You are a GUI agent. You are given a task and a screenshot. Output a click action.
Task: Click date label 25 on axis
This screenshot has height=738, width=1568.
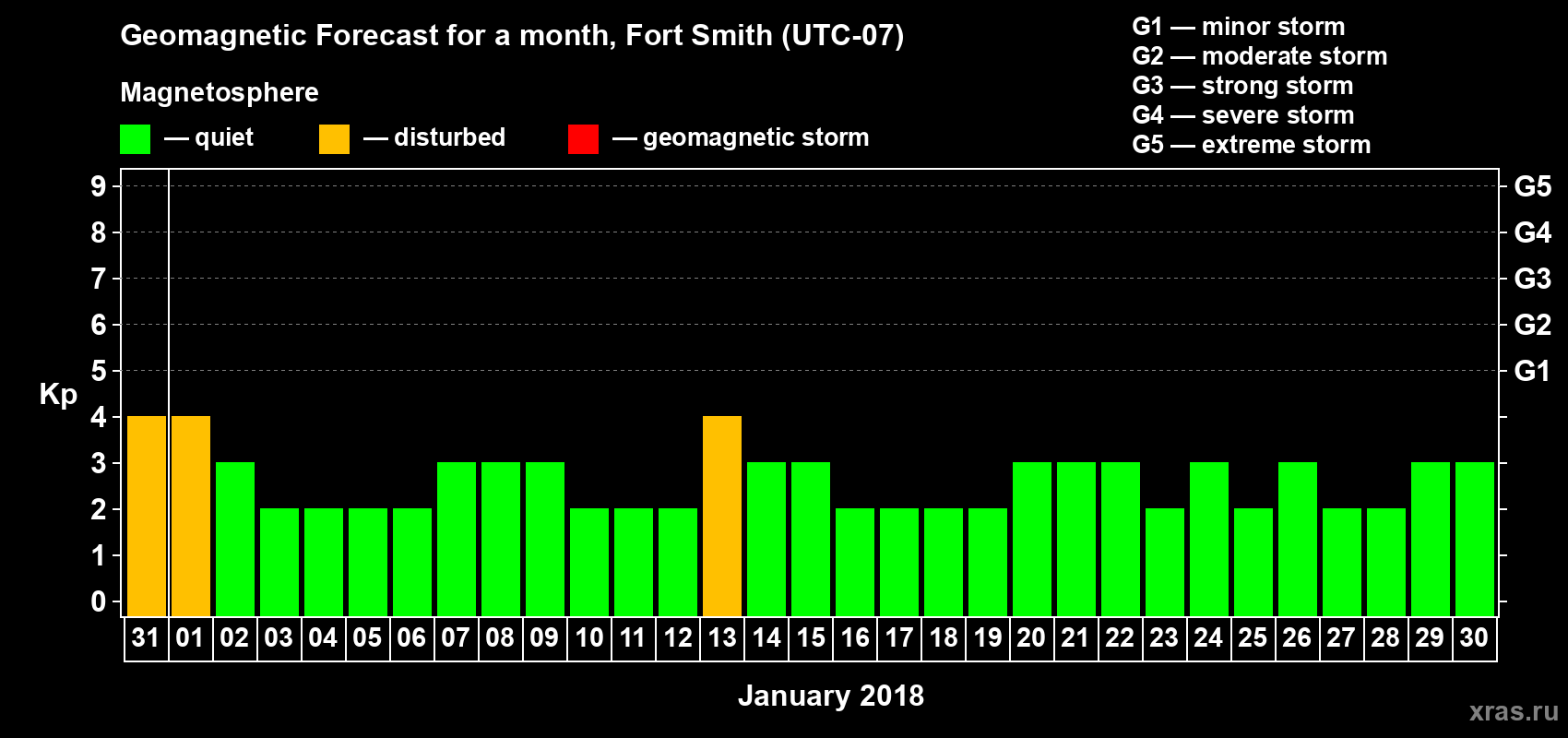(1253, 637)
